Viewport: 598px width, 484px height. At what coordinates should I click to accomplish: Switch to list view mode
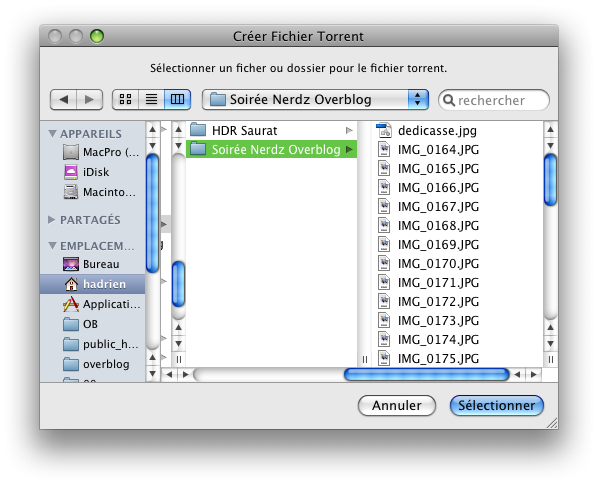pos(151,100)
